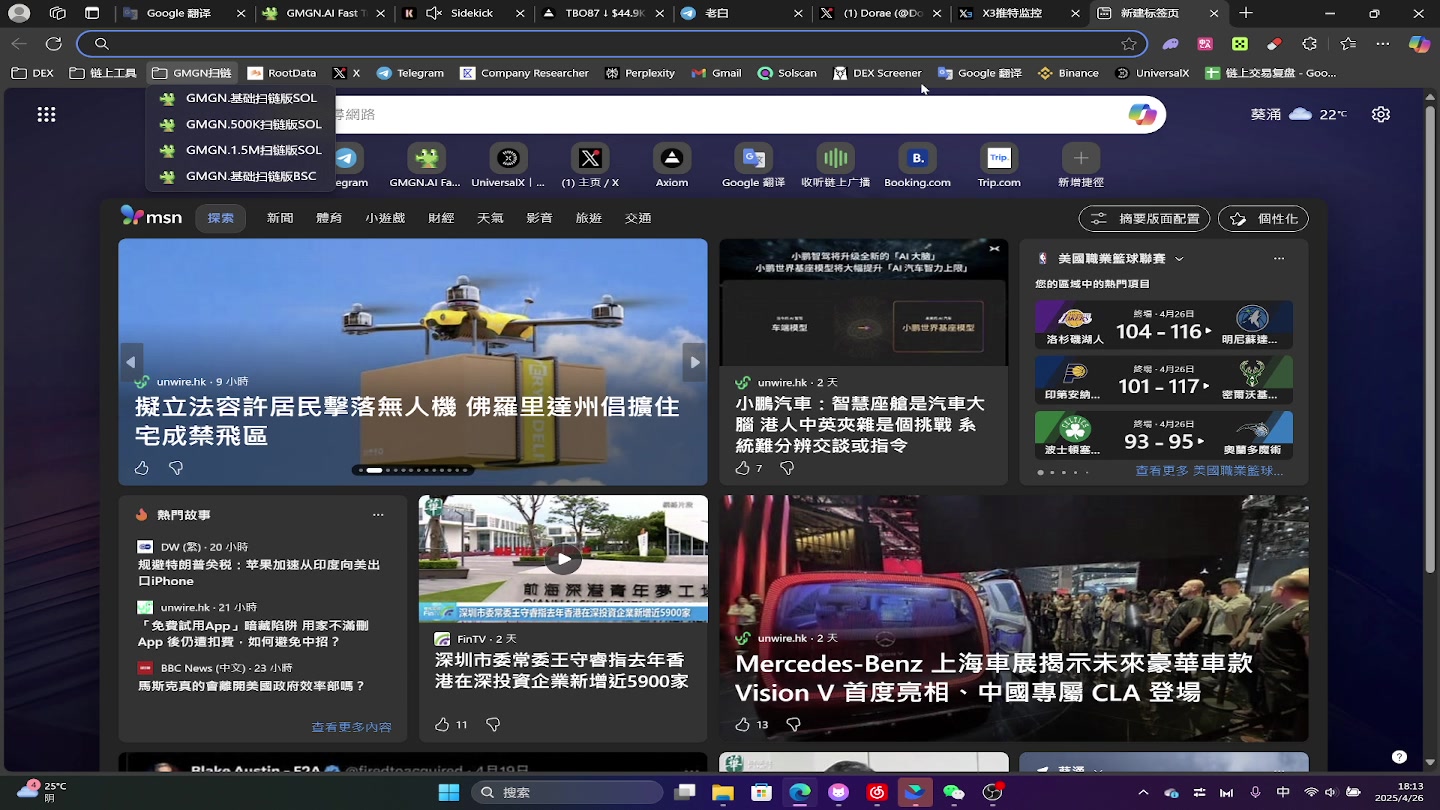Open the 104 - 116 game score
1440x810 pixels.
pyautogui.click(x=1164, y=326)
